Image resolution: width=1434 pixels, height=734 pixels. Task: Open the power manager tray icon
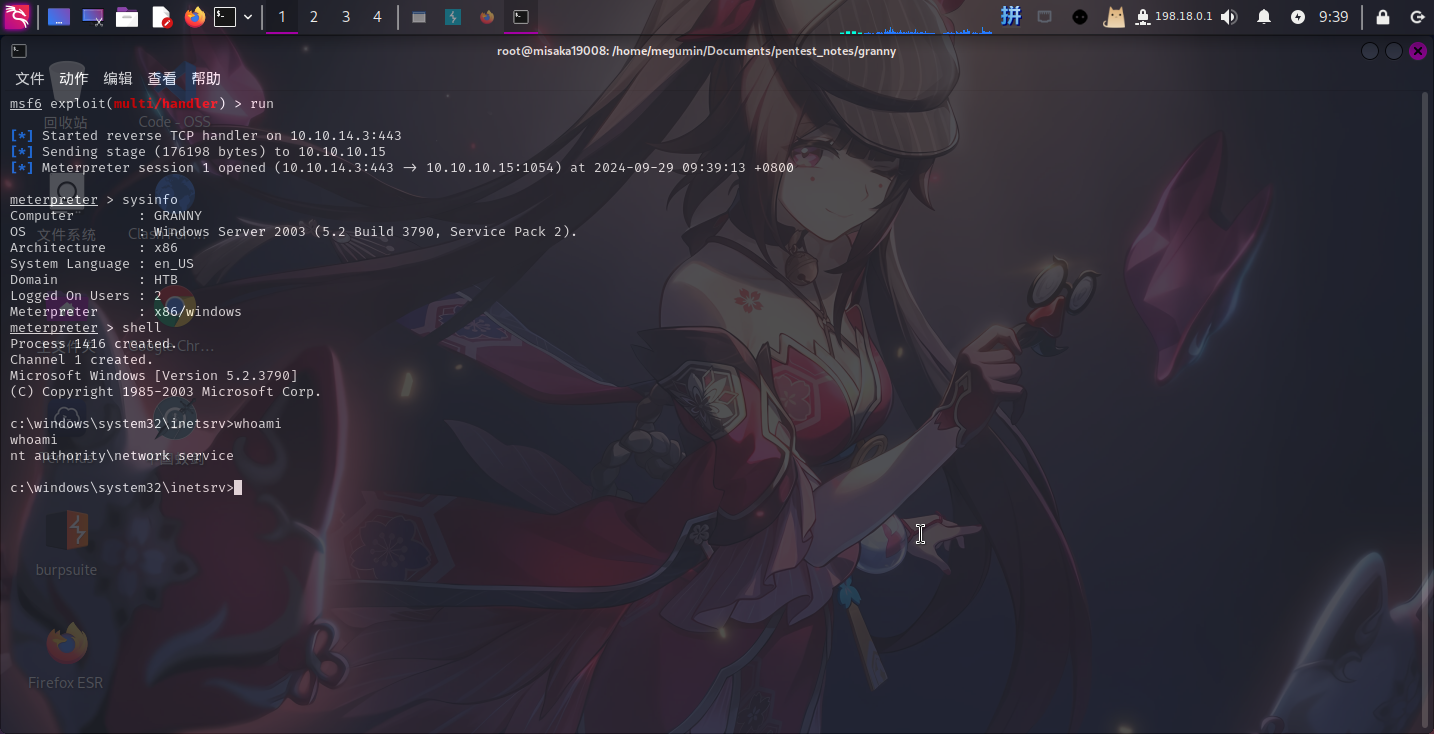[1298, 17]
